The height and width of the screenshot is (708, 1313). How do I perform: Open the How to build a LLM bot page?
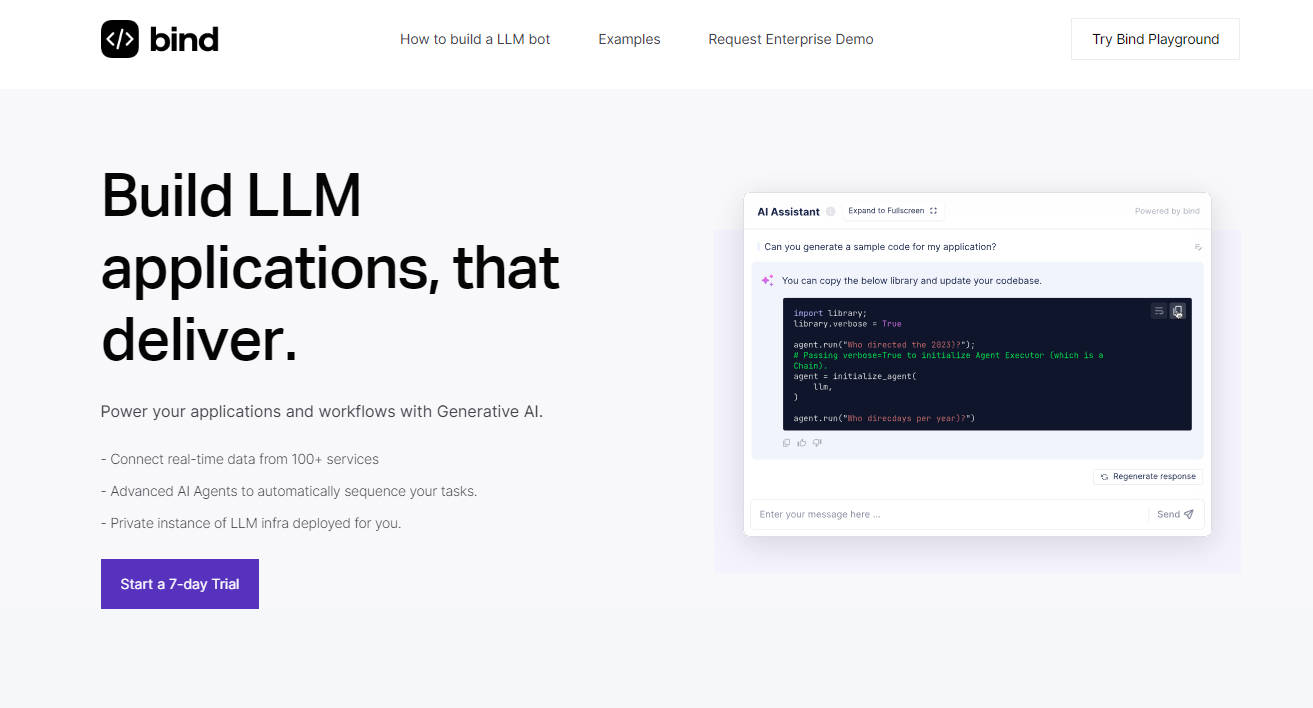tap(475, 39)
